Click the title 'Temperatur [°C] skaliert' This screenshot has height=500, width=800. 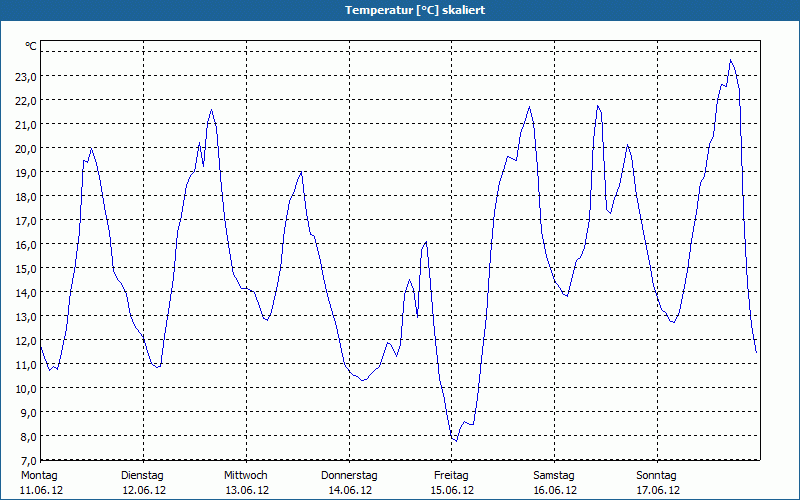[415, 10]
